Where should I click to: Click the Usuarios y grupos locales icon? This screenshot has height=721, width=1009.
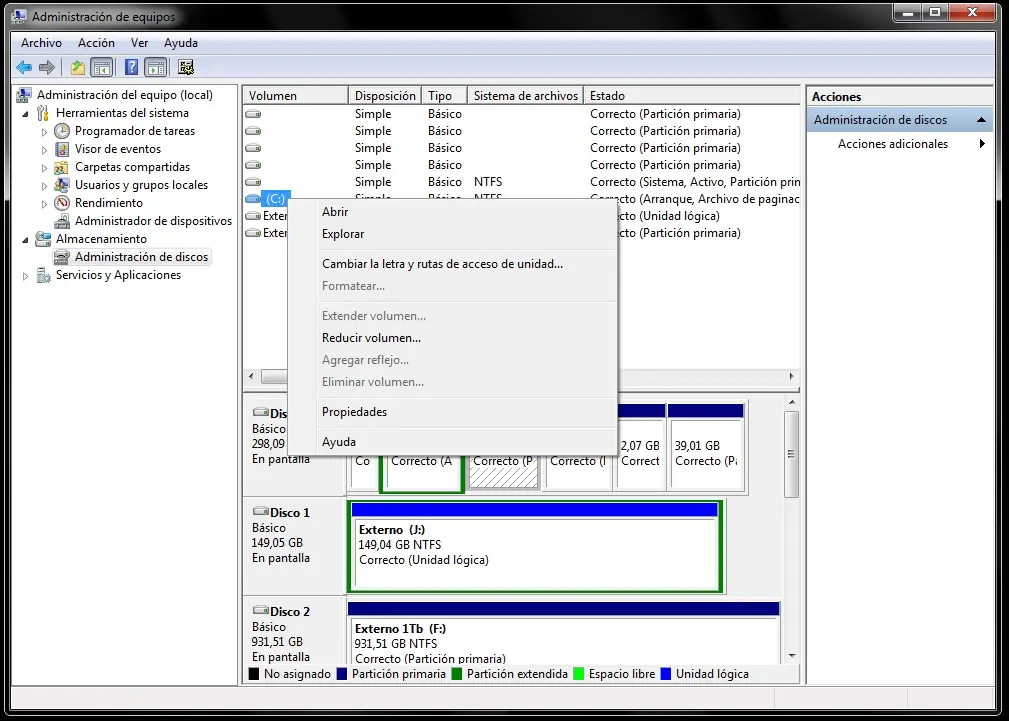62,185
